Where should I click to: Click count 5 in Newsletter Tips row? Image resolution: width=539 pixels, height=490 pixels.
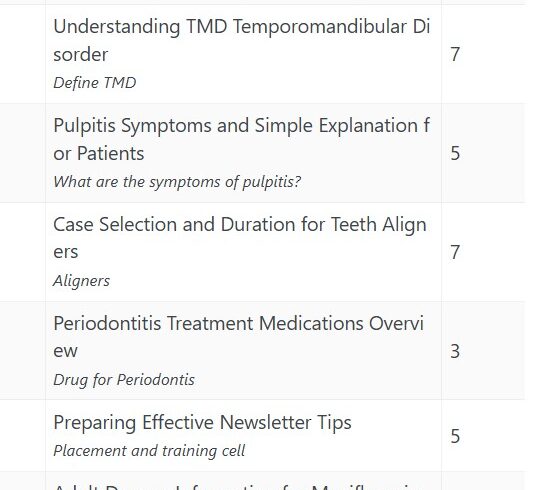pyautogui.click(x=455, y=436)
